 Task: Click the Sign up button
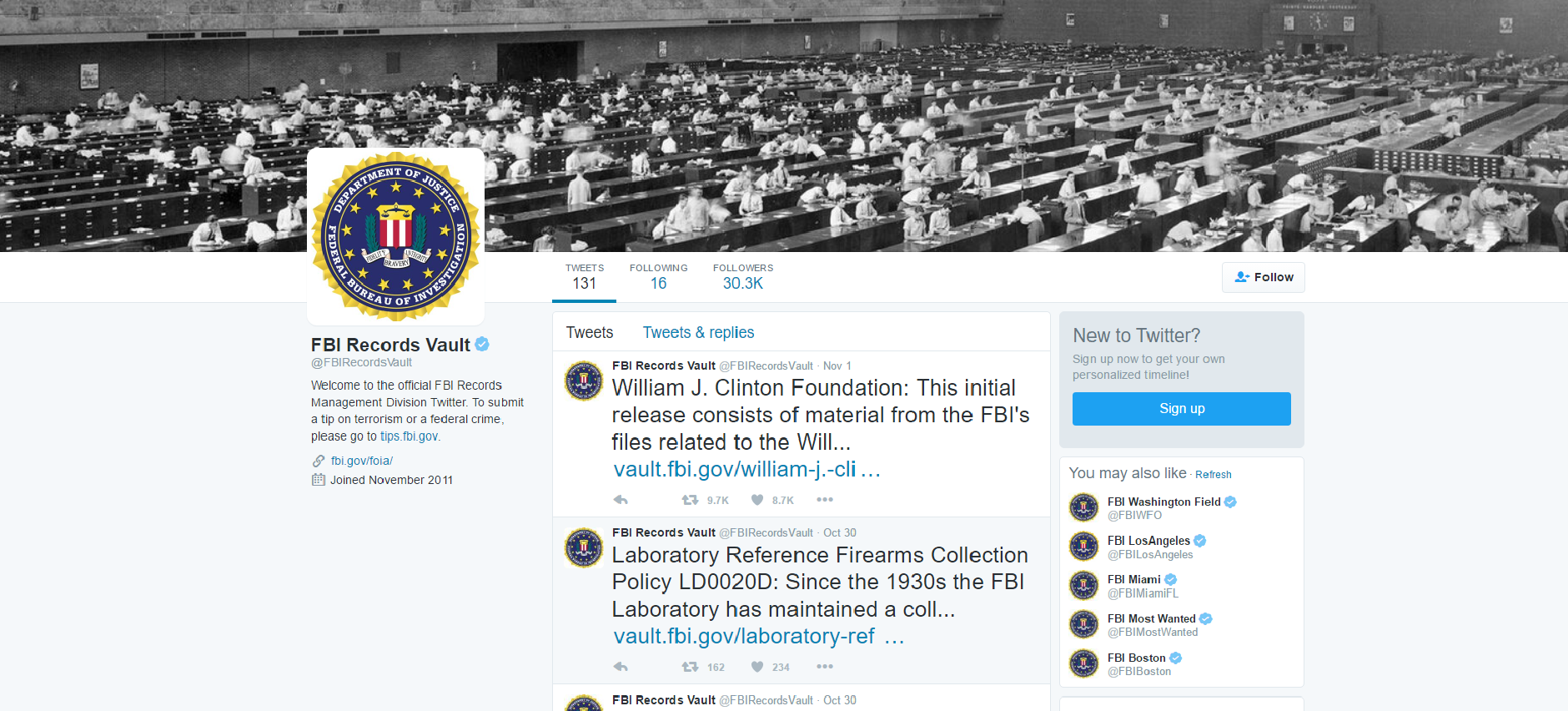(1182, 409)
